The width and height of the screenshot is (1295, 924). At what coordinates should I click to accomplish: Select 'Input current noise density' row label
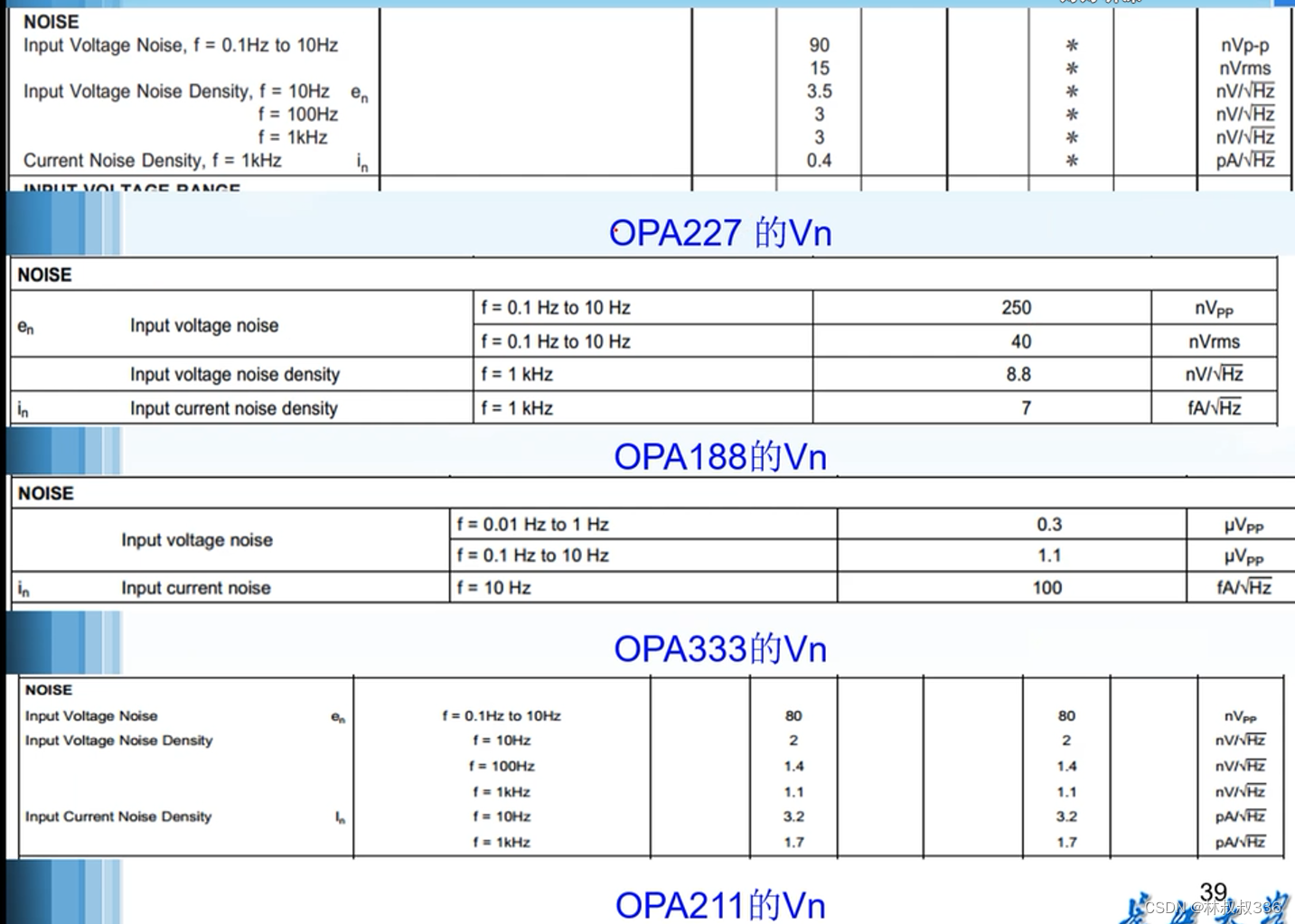233,408
